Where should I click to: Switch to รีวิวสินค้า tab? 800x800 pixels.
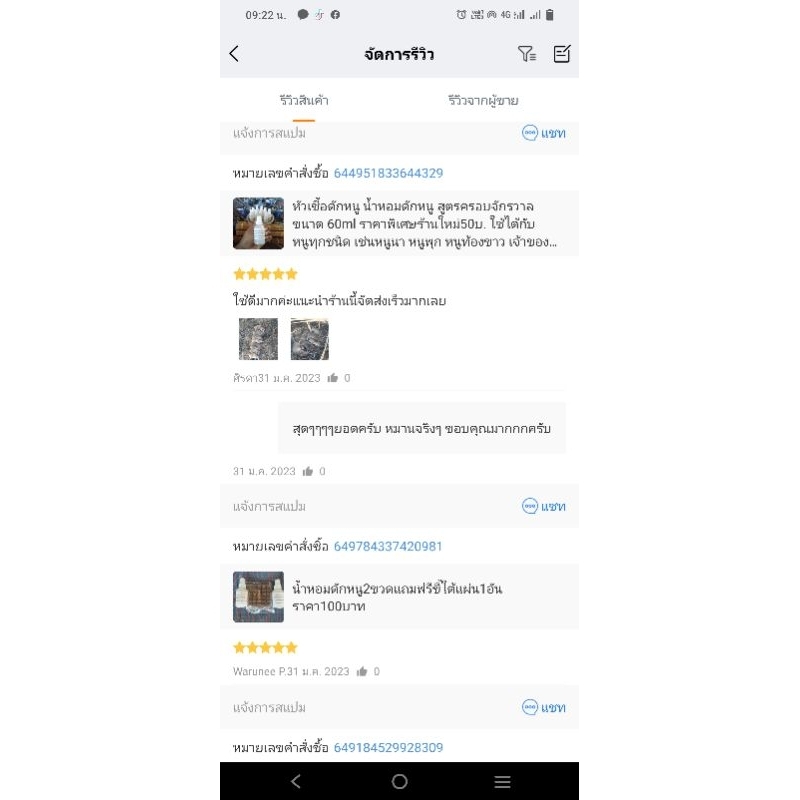coord(304,101)
